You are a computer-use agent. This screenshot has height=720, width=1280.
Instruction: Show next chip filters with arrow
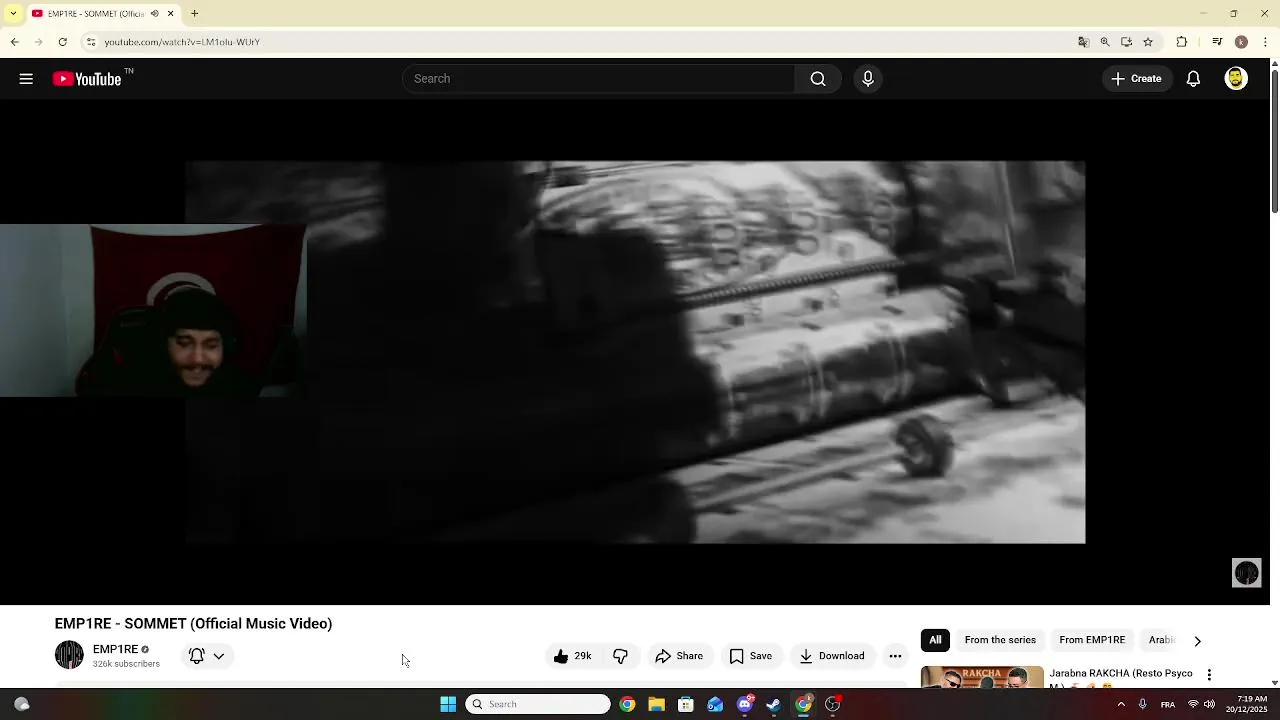click(1197, 641)
